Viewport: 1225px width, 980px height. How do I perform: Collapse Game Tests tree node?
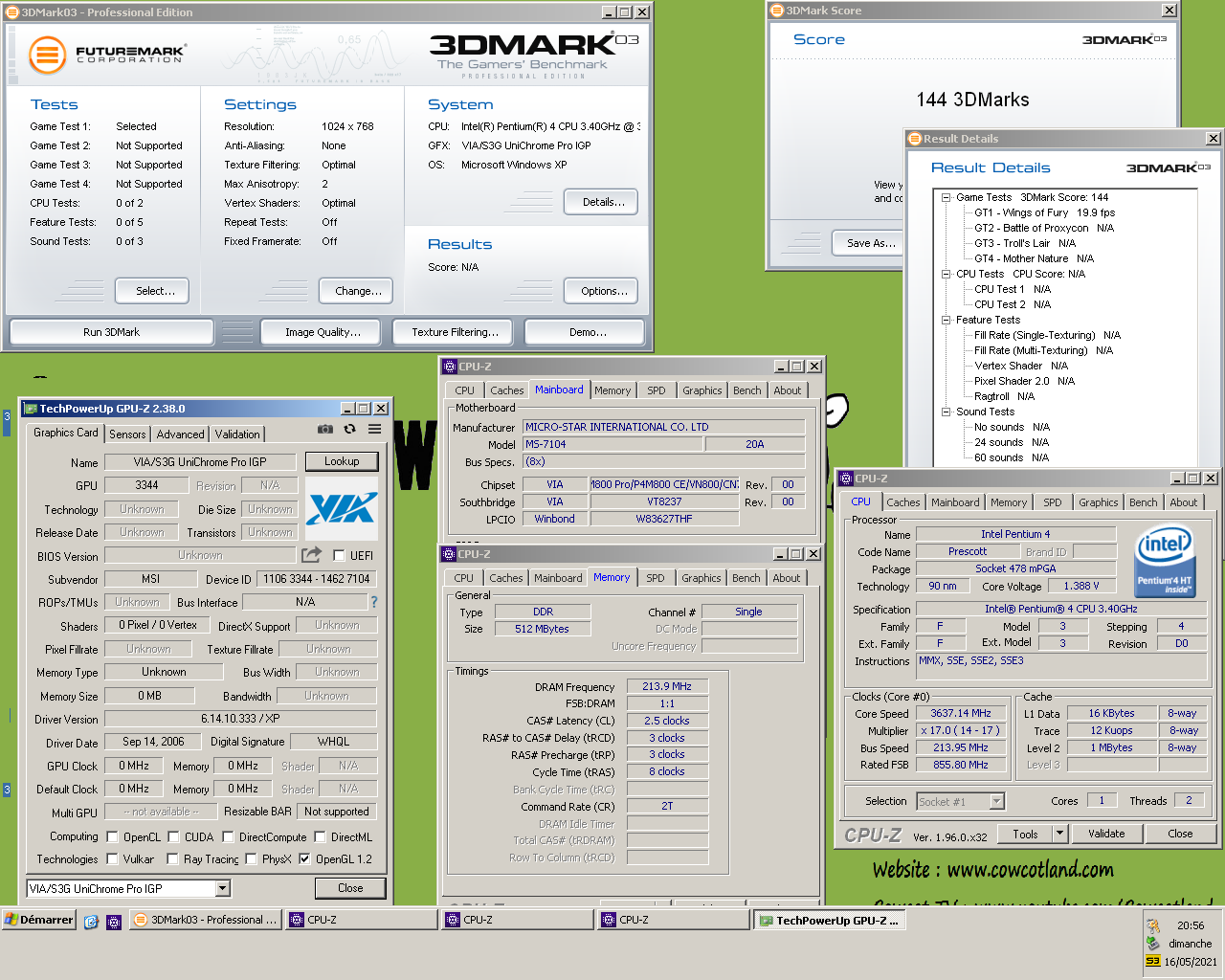pyautogui.click(x=946, y=197)
